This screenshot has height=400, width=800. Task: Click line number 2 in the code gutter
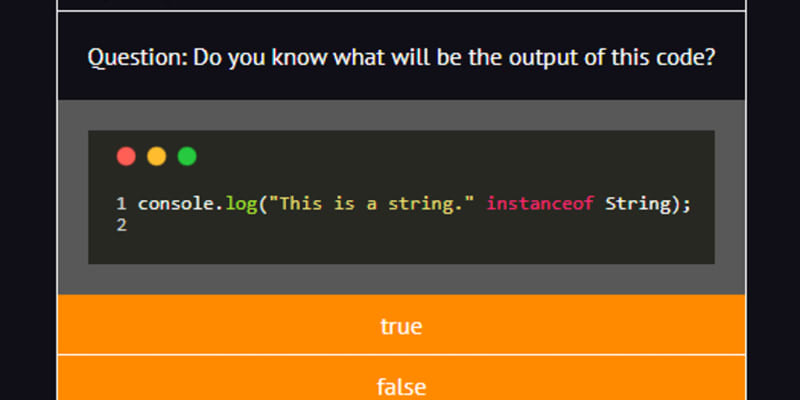[x=121, y=225]
